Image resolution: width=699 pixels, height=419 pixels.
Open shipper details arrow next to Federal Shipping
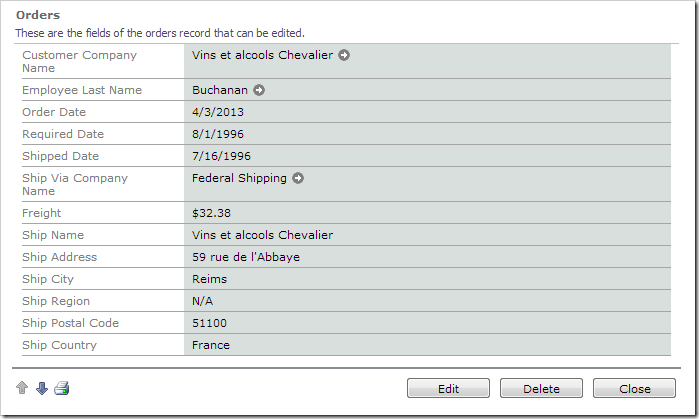(298, 178)
